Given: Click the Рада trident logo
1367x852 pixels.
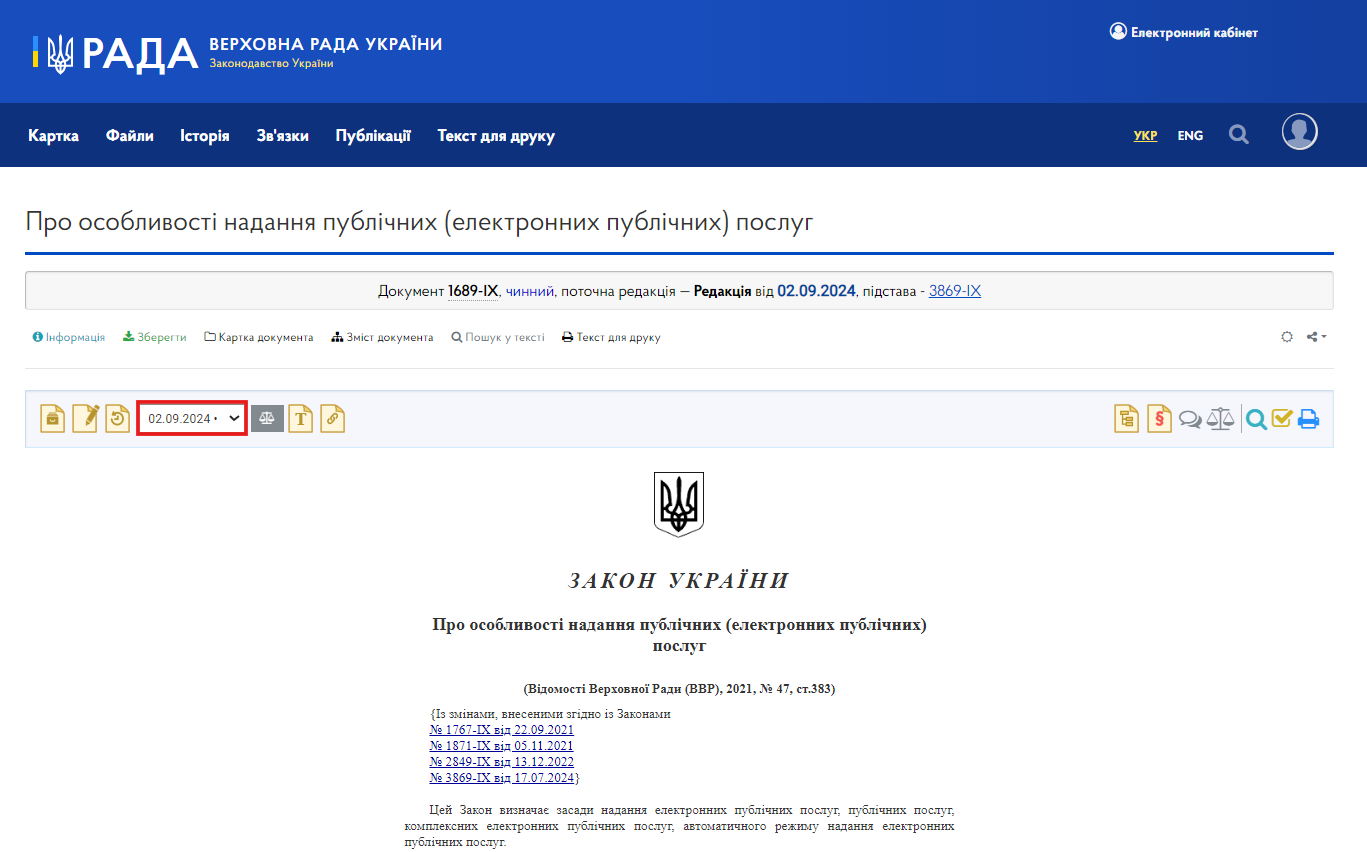Looking at the screenshot, I should click(61, 52).
